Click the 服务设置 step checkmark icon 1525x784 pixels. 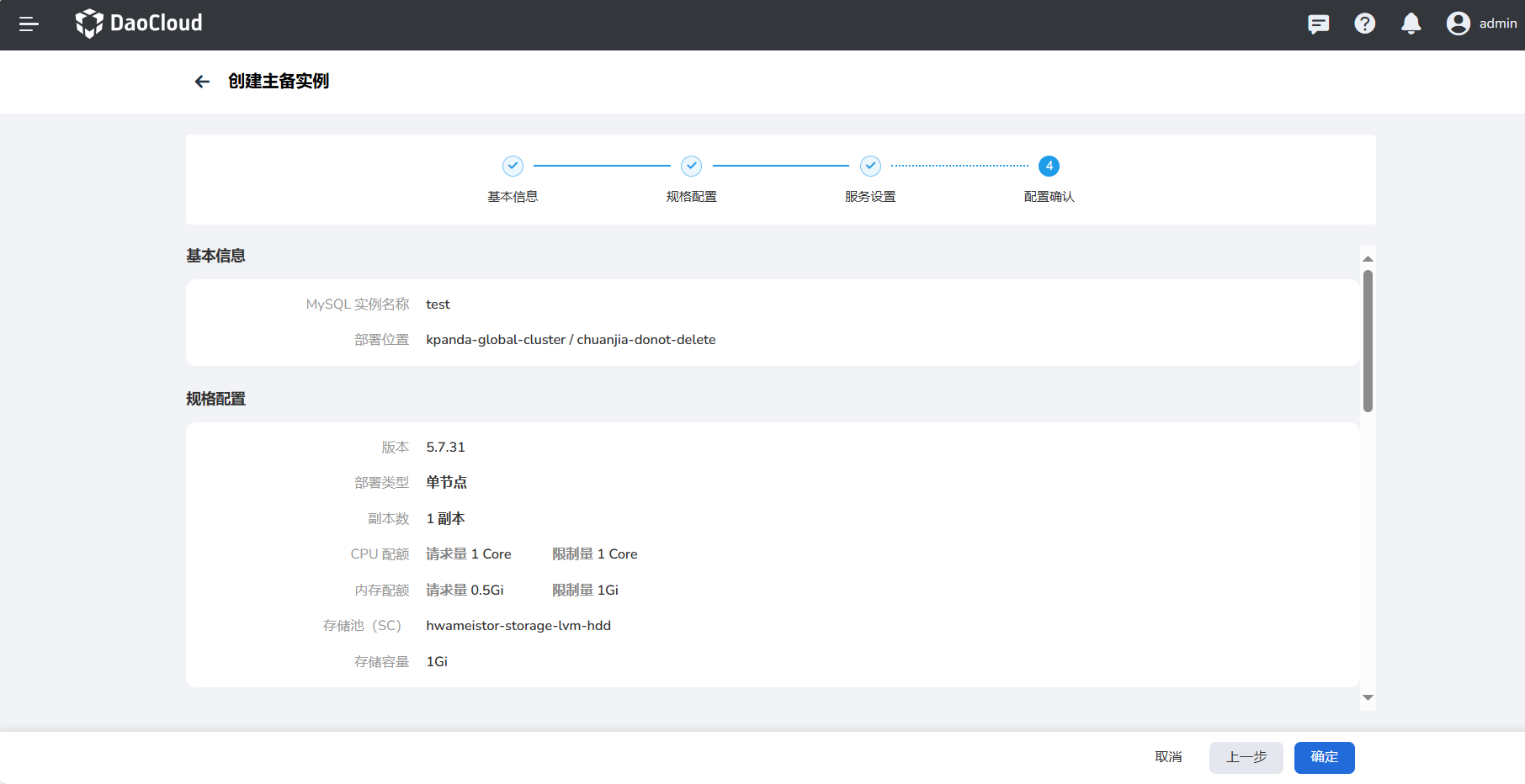coord(870,166)
